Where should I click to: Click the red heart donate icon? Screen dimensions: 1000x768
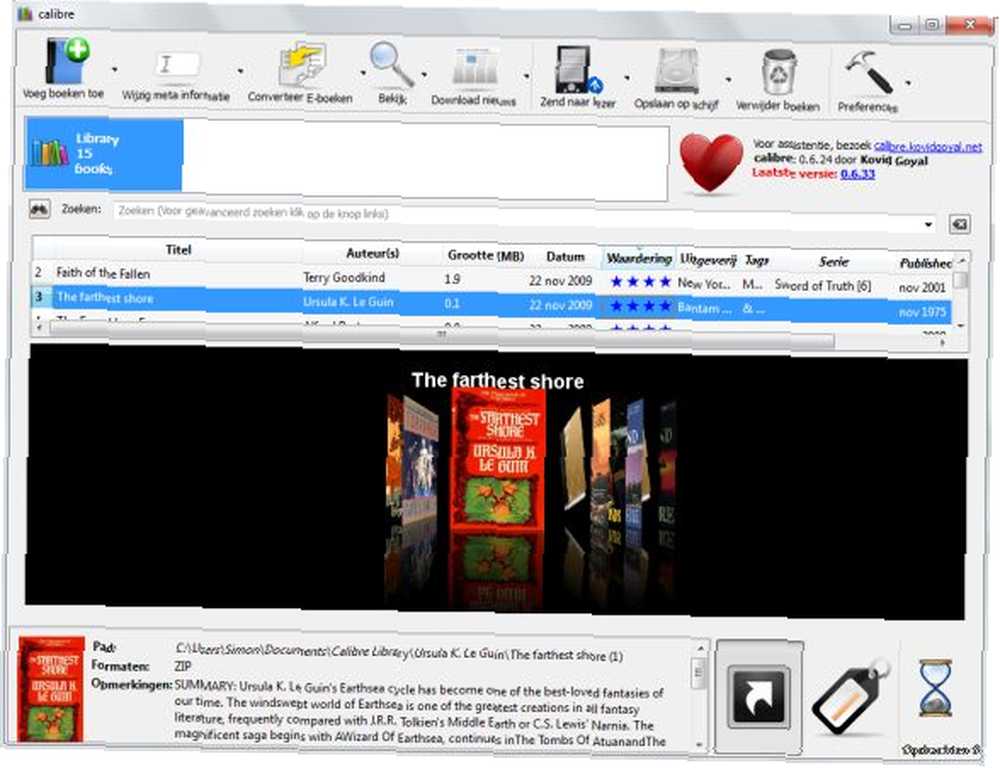click(x=710, y=162)
